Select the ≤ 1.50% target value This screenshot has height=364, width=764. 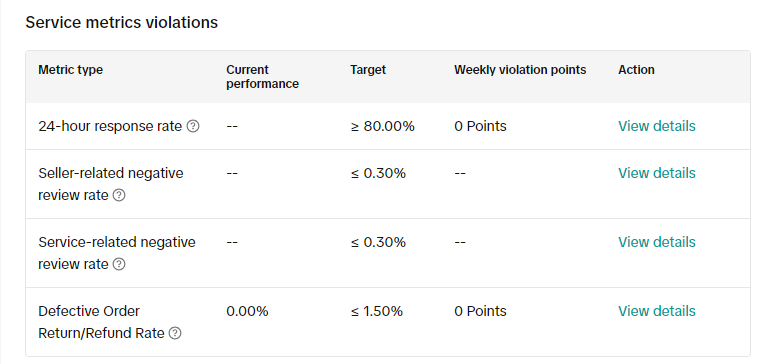tap(376, 311)
